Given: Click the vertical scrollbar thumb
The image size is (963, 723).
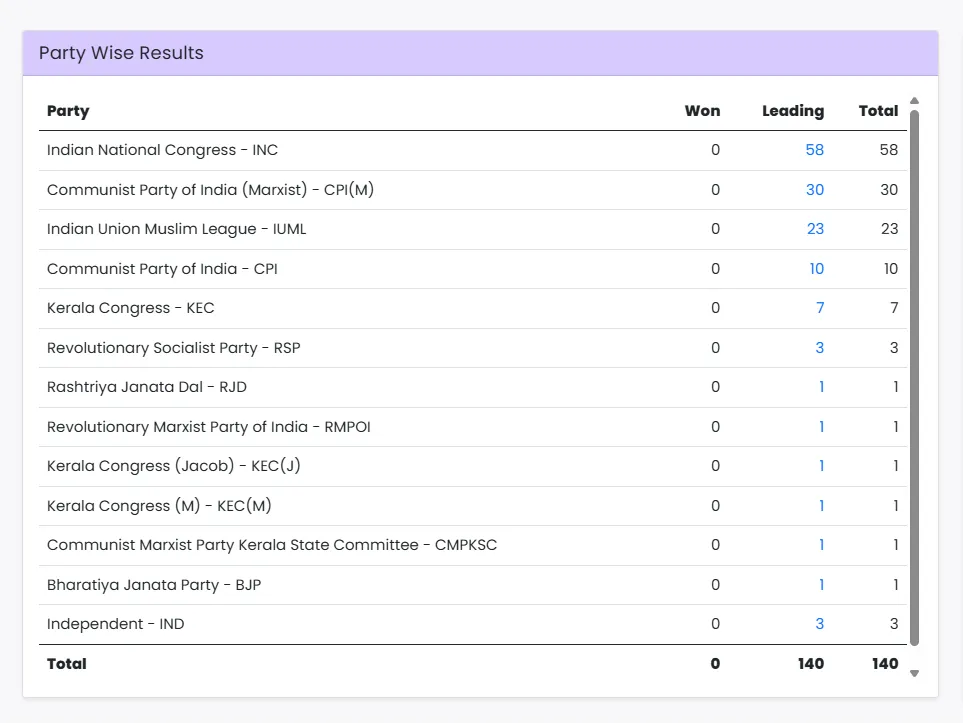Looking at the screenshot, I should coord(914,378).
